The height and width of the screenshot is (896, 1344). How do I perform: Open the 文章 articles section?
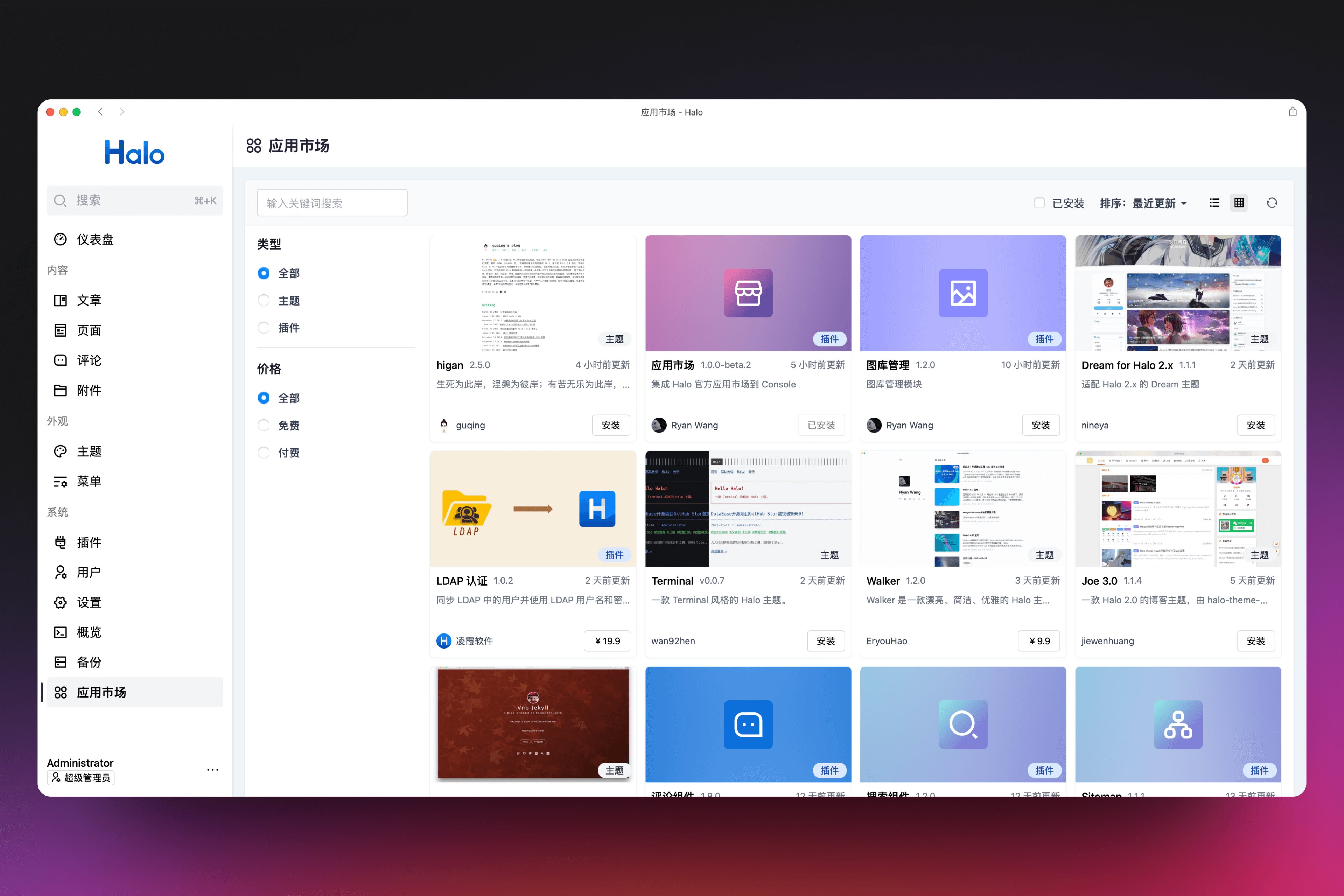click(x=90, y=300)
